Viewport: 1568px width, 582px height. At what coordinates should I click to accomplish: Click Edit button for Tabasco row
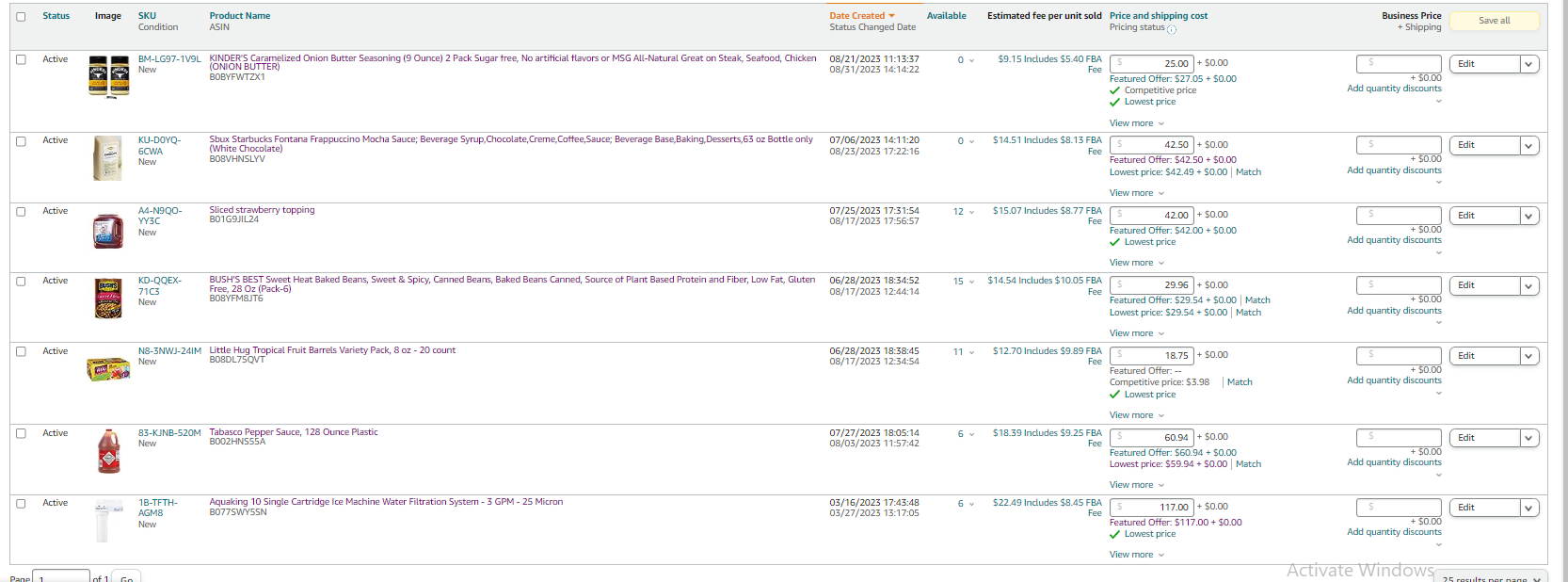pos(1484,438)
